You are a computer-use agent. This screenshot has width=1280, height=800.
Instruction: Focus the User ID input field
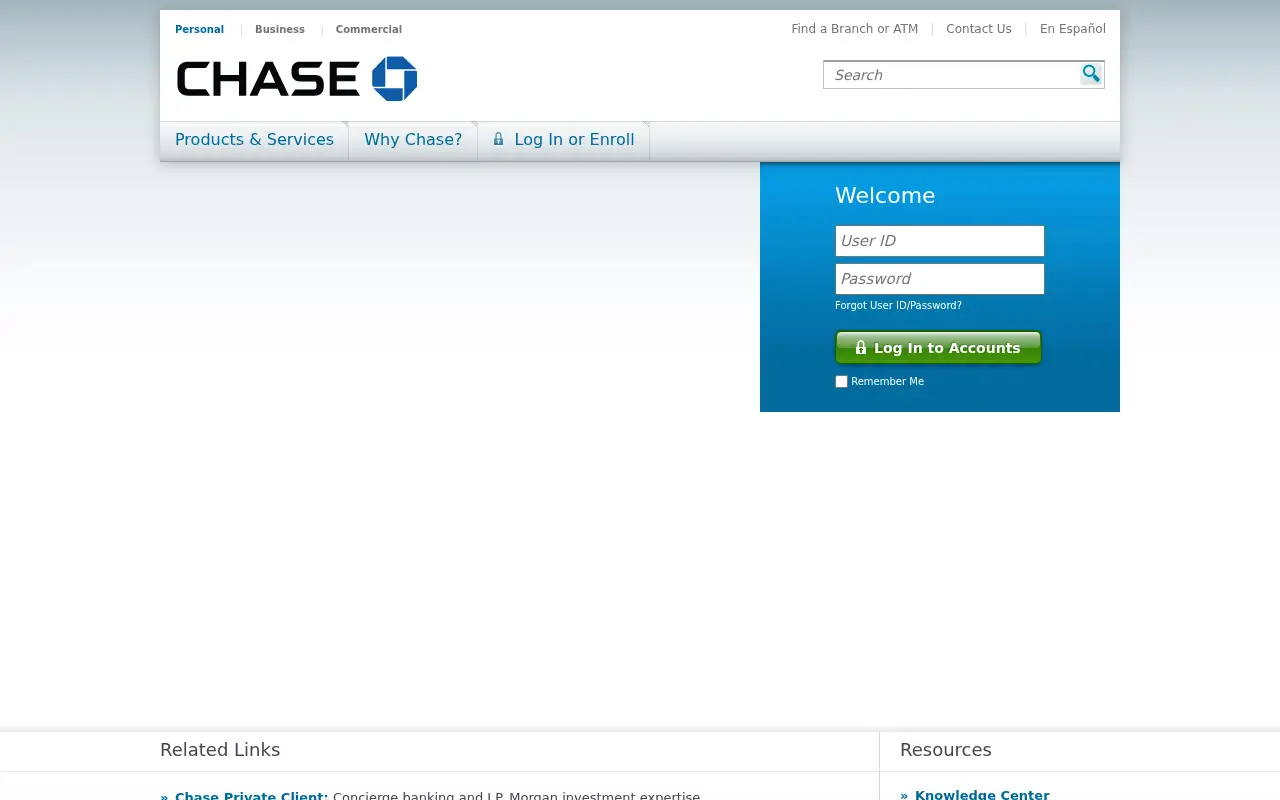(940, 241)
